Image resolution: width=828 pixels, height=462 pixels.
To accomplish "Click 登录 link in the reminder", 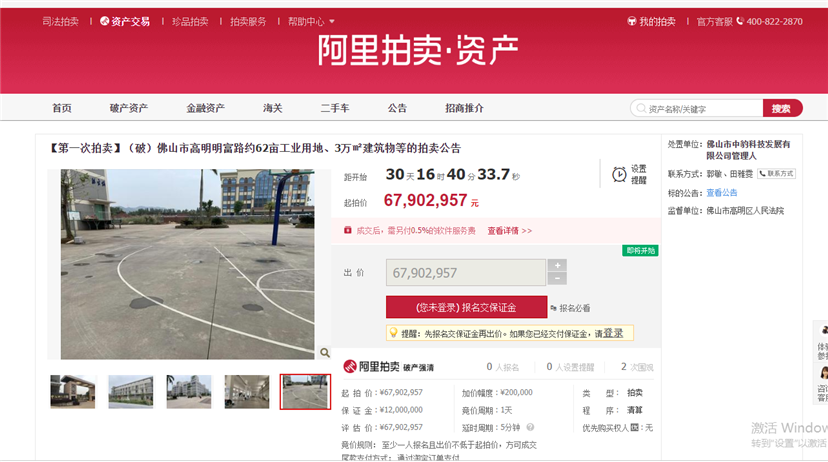I will pos(613,334).
